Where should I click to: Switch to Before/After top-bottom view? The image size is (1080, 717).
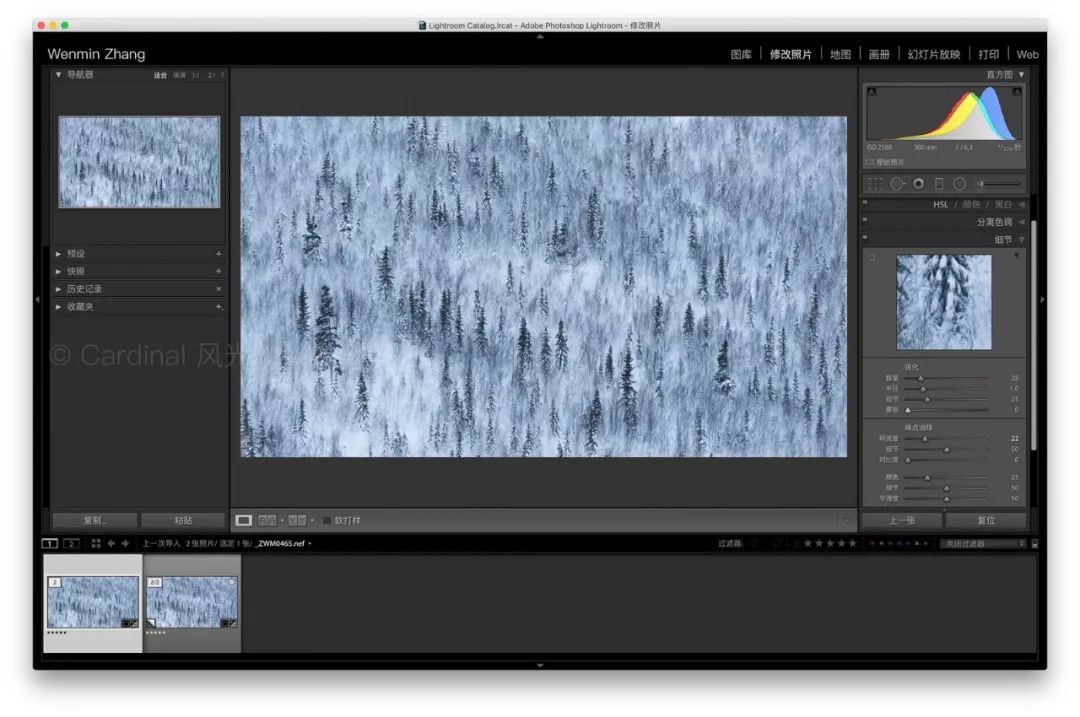tap(297, 521)
